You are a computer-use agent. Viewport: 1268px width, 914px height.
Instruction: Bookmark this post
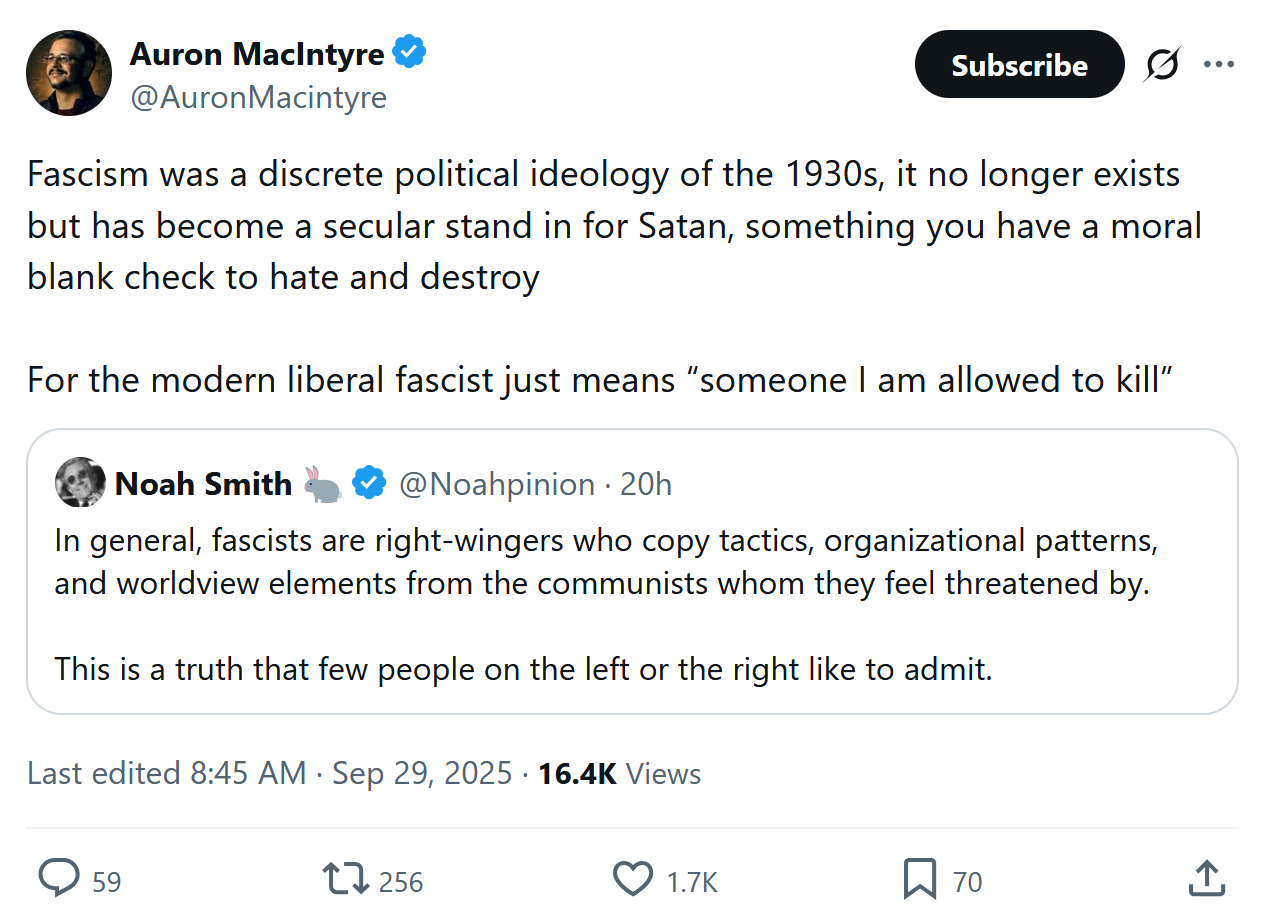coord(919,879)
